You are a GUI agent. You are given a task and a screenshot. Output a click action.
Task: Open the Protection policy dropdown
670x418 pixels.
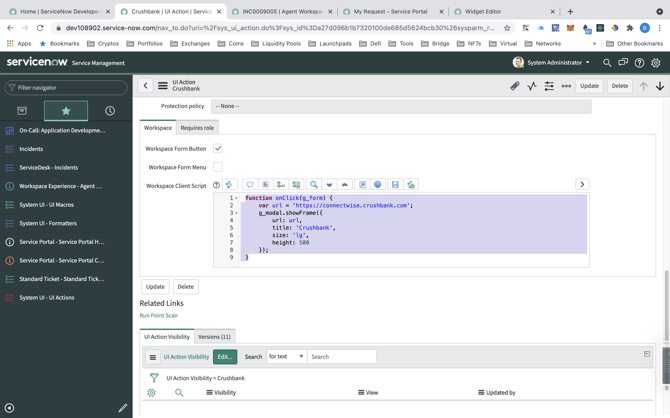coord(400,106)
